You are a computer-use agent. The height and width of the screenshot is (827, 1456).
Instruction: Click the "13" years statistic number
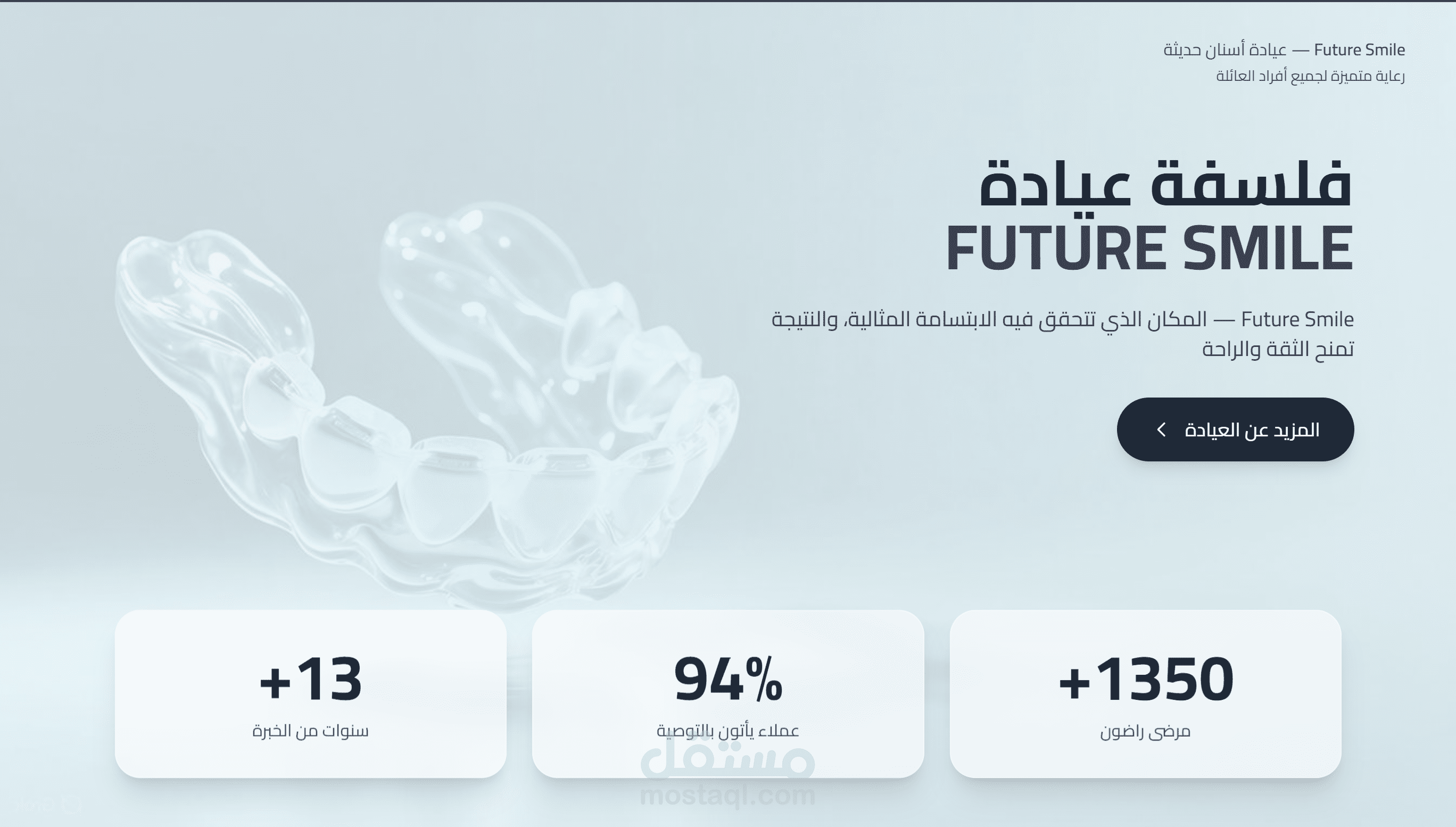pos(329,679)
